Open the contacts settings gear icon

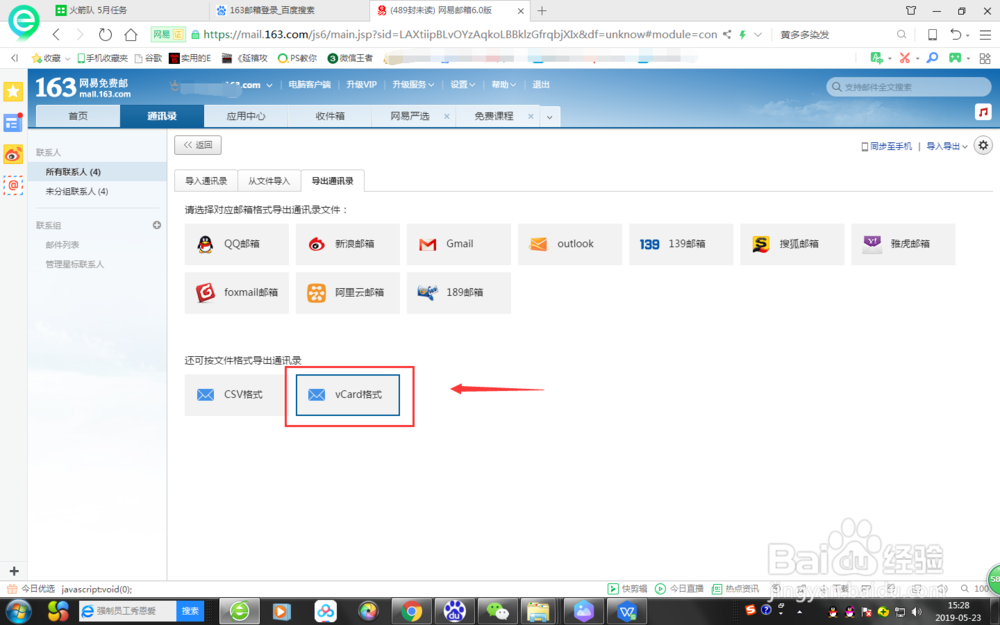point(984,145)
